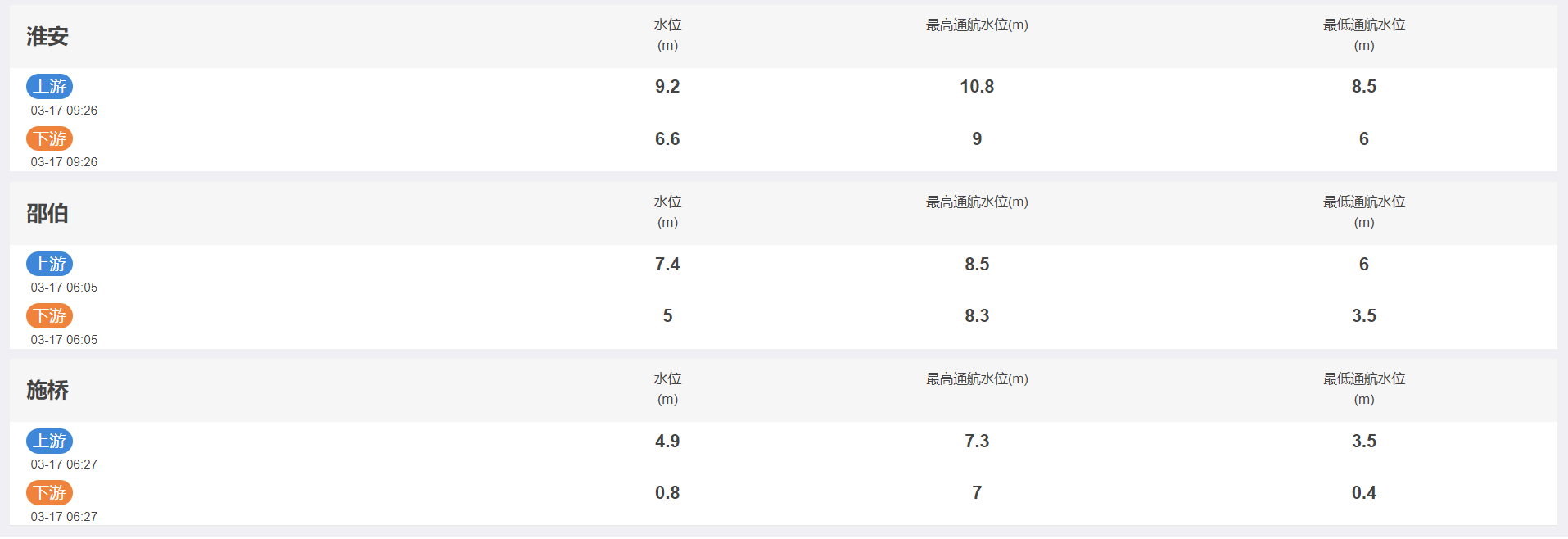Image resolution: width=1568 pixels, height=539 pixels.
Task: Click the timestamp 03-17 06:05 under 邵伯 上游
Action: click(64, 288)
